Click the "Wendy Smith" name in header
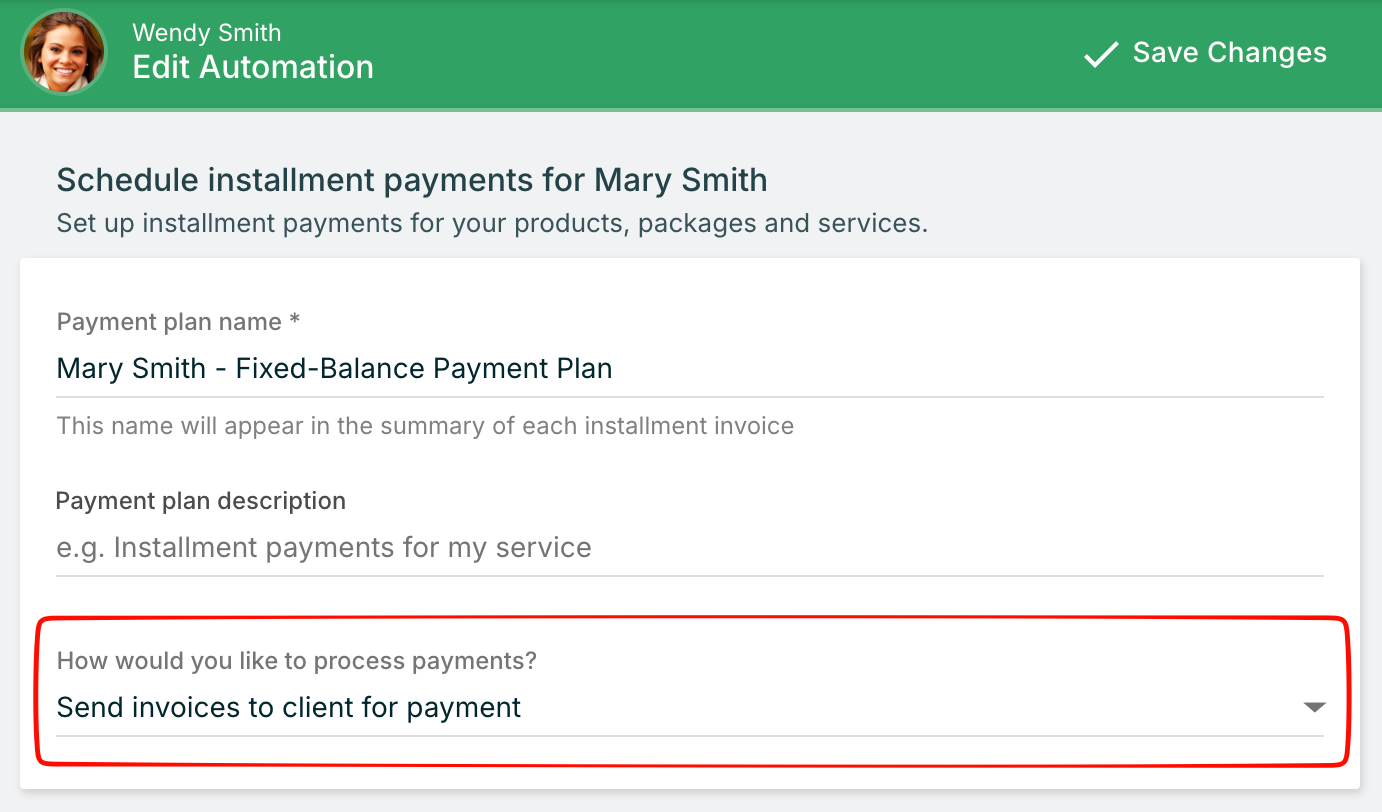The height and width of the screenshot is (812, 1382). (x=207, y=33)
